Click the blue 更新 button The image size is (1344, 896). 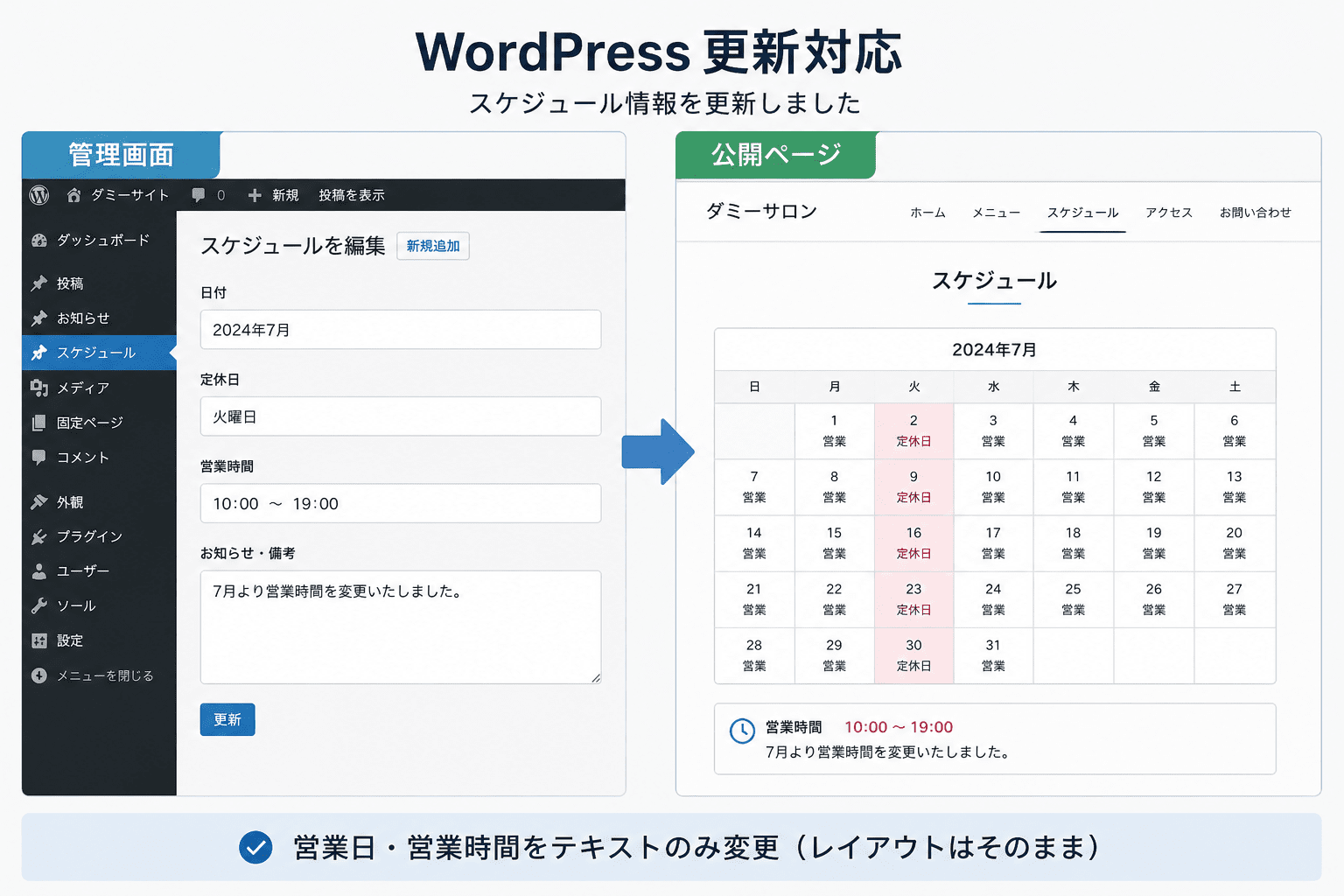(x=227, y=719)
